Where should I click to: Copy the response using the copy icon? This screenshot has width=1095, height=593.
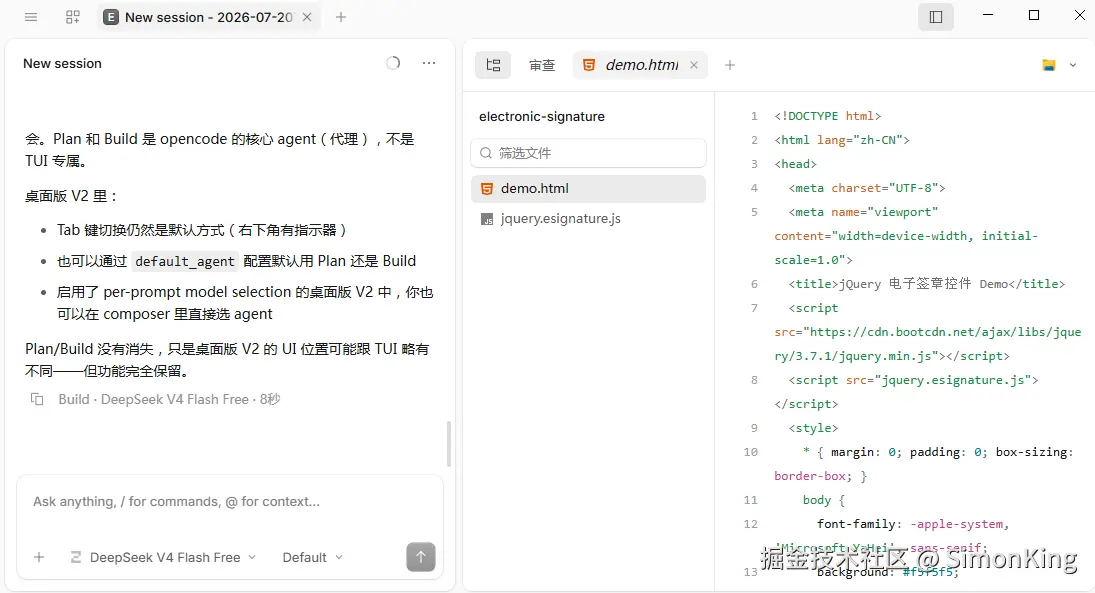[x=37, y=400]
